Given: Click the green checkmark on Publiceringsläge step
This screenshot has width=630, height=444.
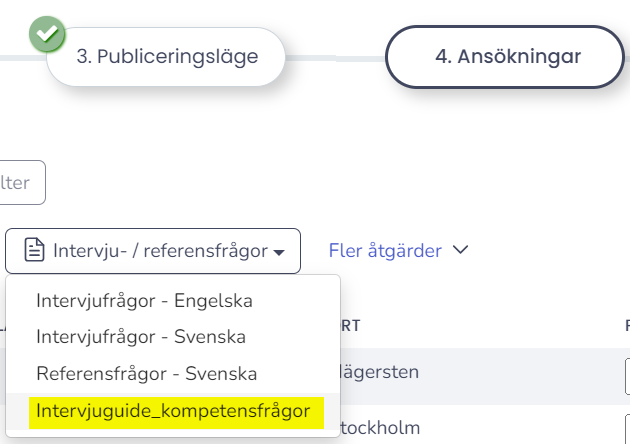Looking at the screenshot, I should pyautogui.click(x=47, y=34).
